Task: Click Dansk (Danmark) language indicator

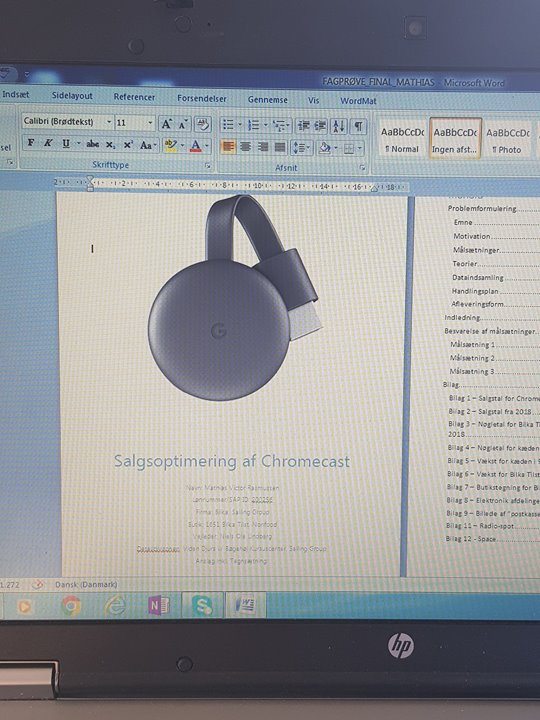Action: [86, 585]
